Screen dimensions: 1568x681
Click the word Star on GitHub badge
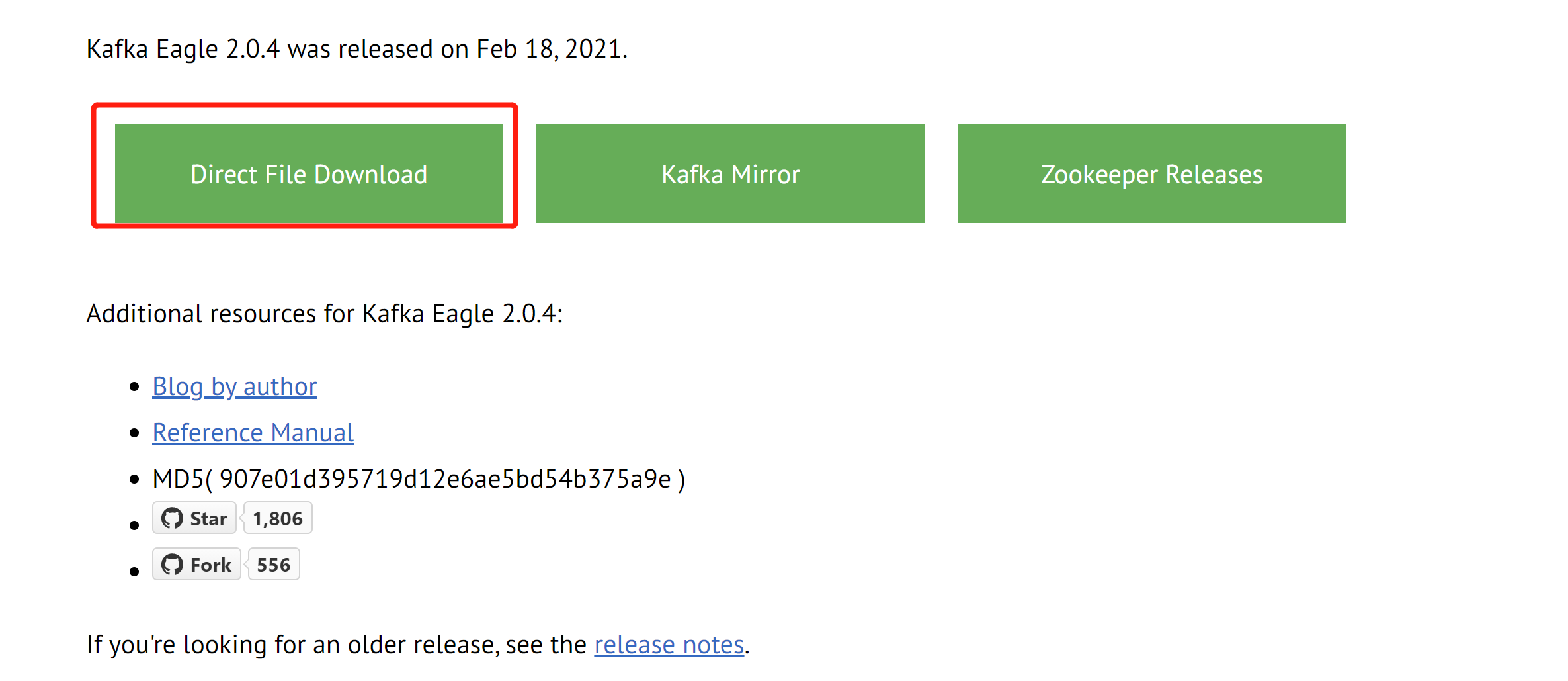tap(208, 519)
